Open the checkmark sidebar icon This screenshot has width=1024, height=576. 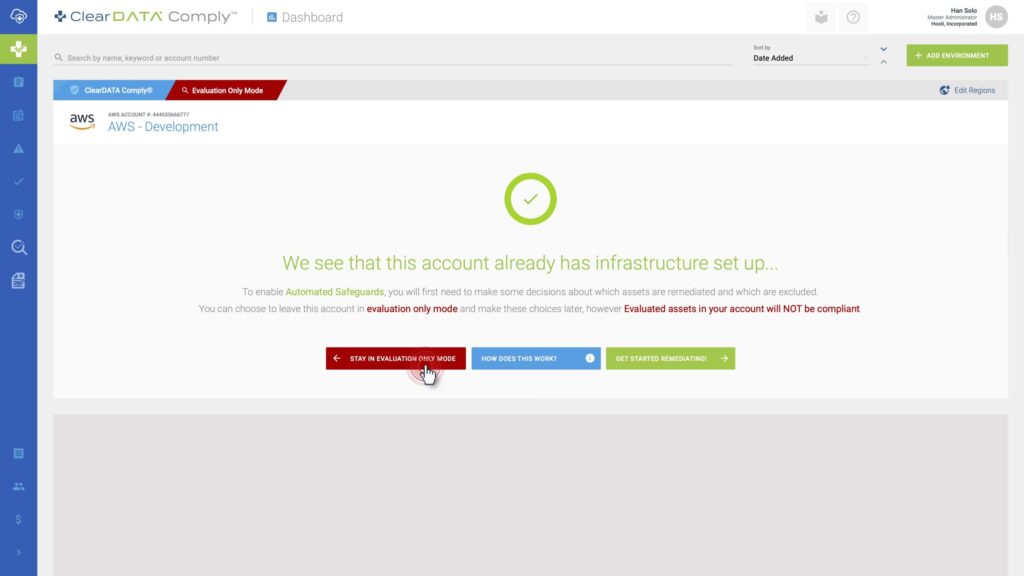point(18,182)
